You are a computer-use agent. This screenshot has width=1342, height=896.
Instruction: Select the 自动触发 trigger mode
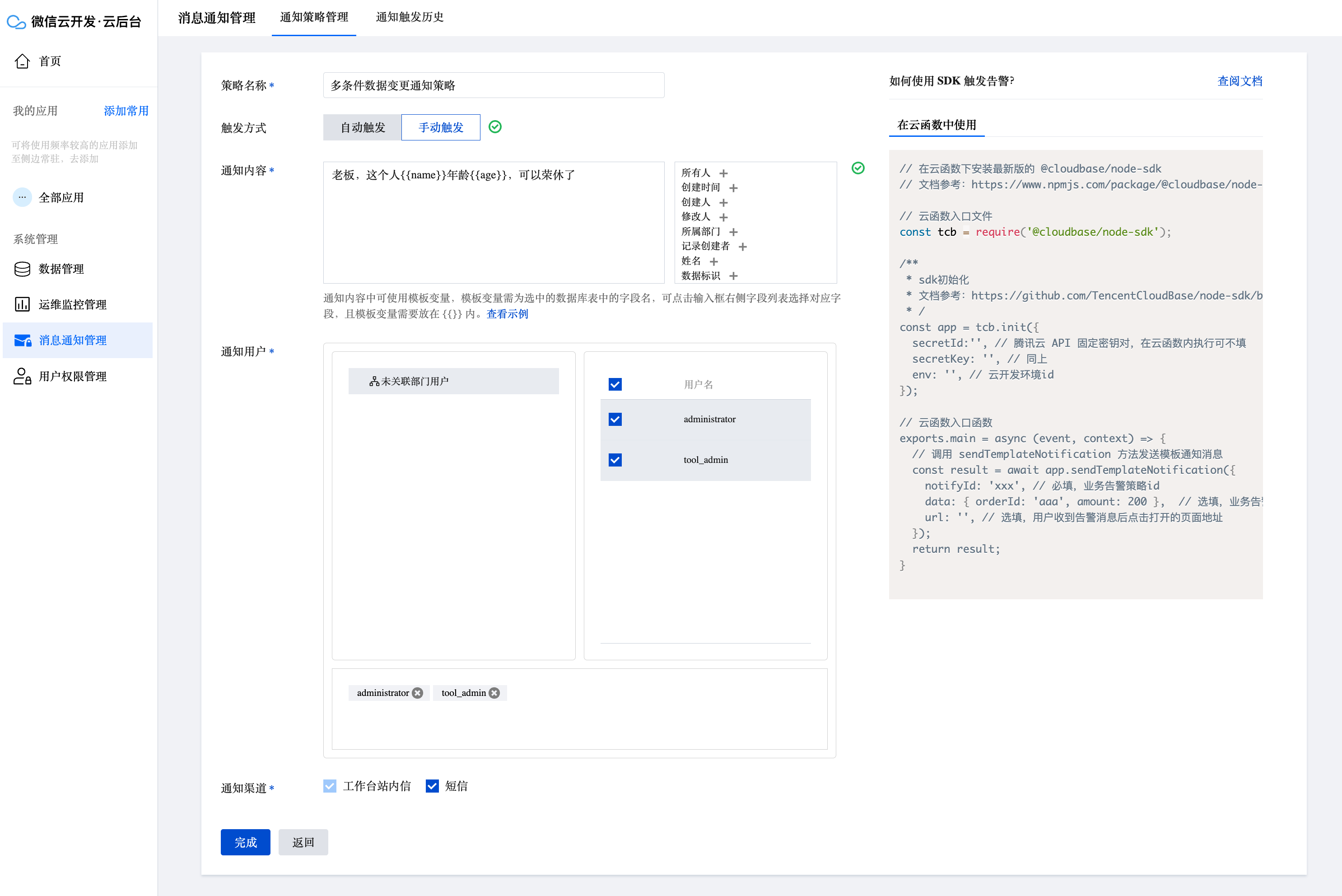362,127
